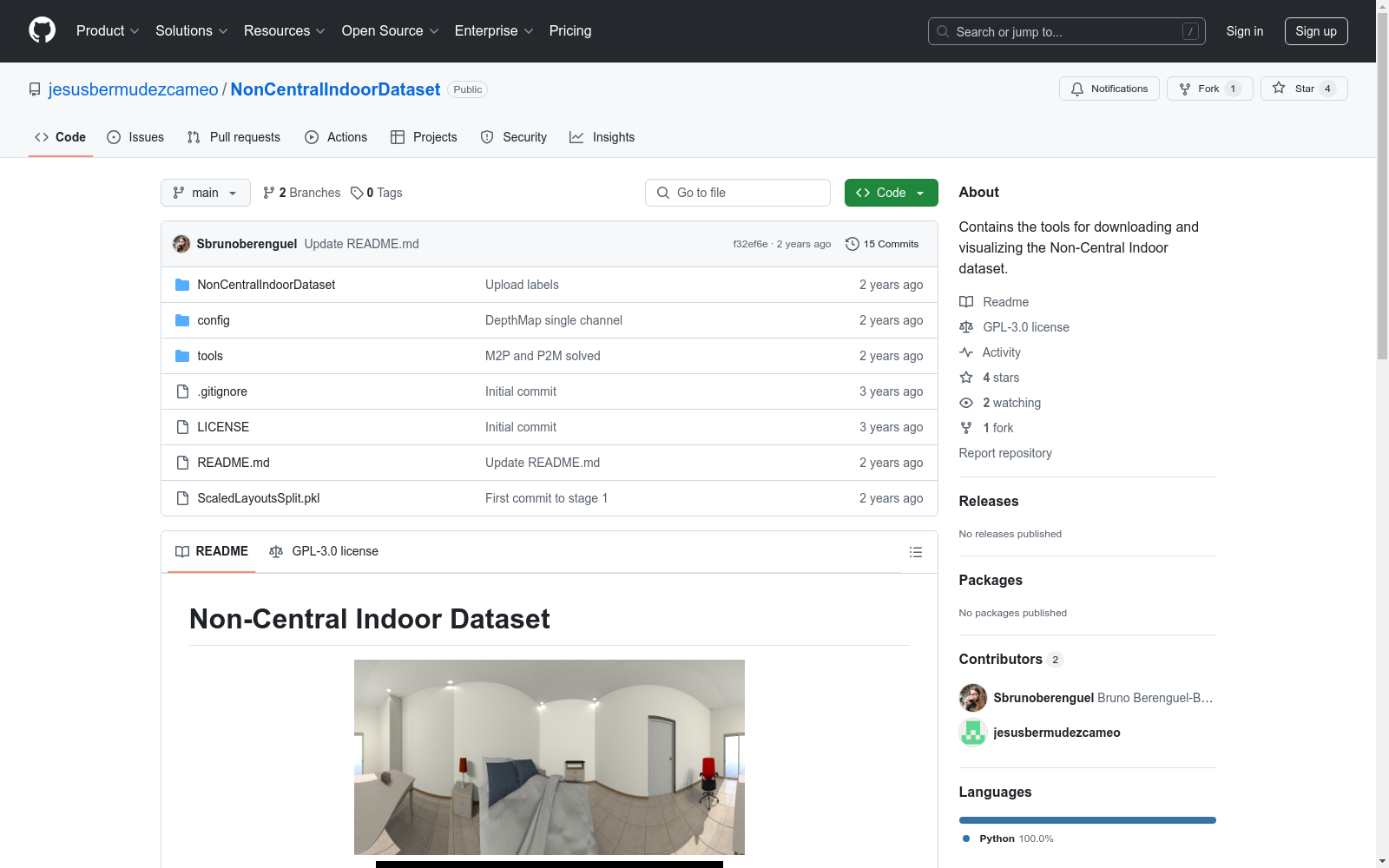View the 4 stars link
This screenshot has width=1389, height=868.
(990, 378)
